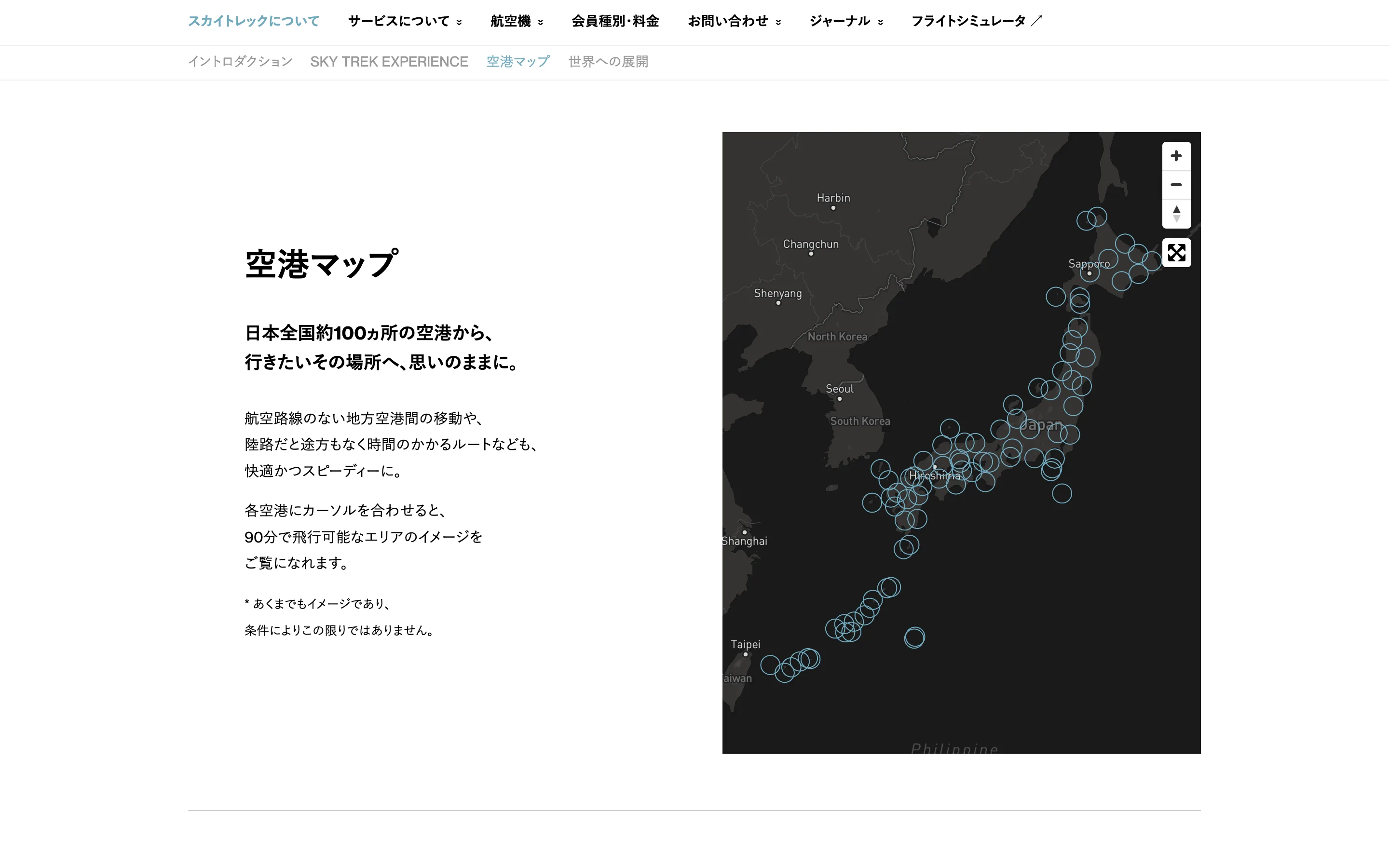
Task: Click the South Korea label on map
Action: point(860,421)
